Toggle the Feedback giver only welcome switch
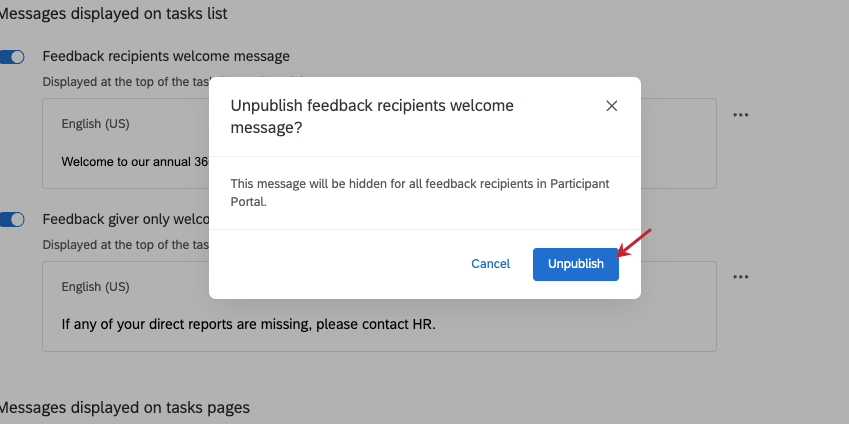849x424 pixels. point(13,219)
